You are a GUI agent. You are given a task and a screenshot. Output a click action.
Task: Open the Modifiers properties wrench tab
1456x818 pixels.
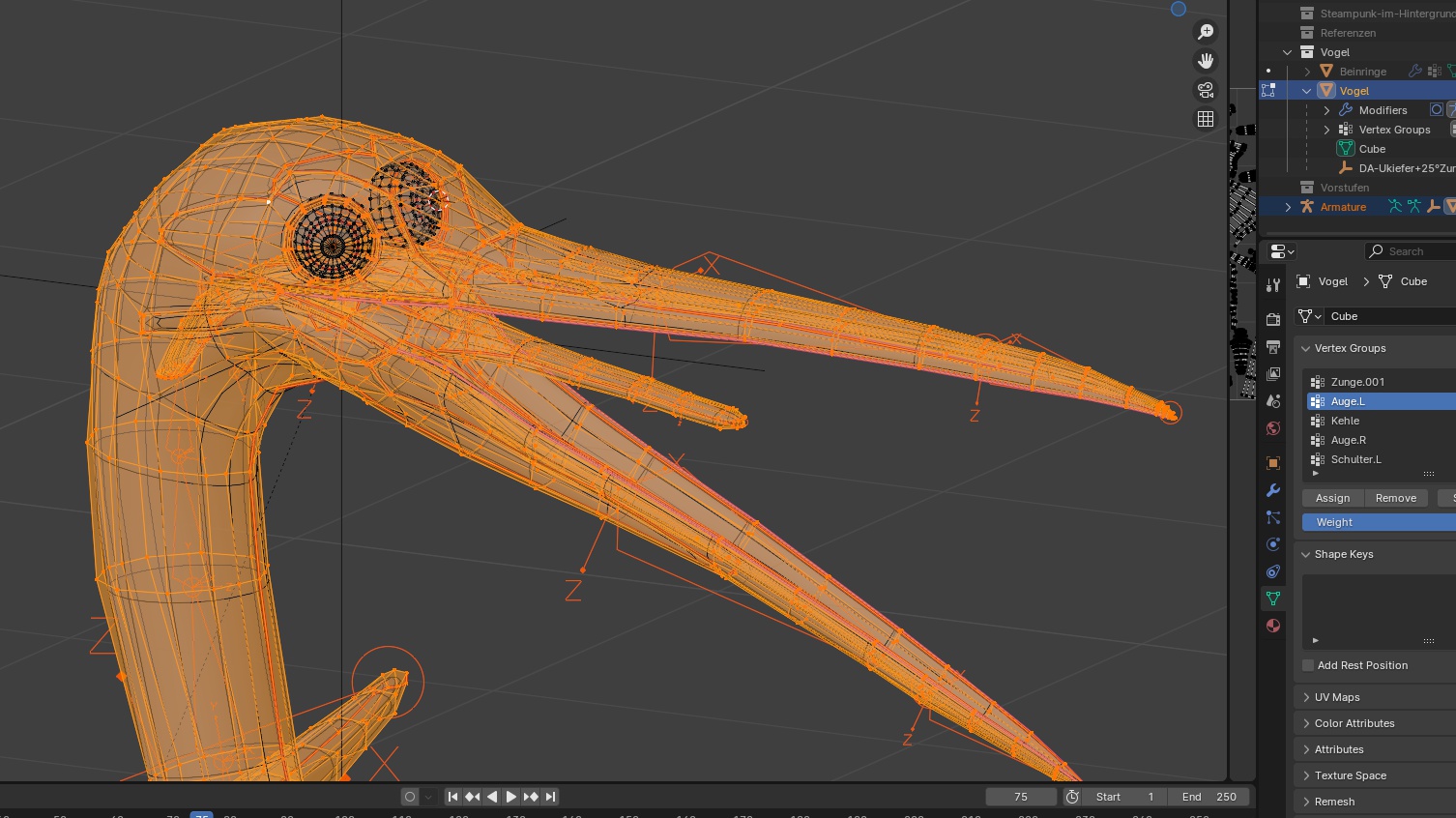pyautogui.click(x=1273, y=490)
